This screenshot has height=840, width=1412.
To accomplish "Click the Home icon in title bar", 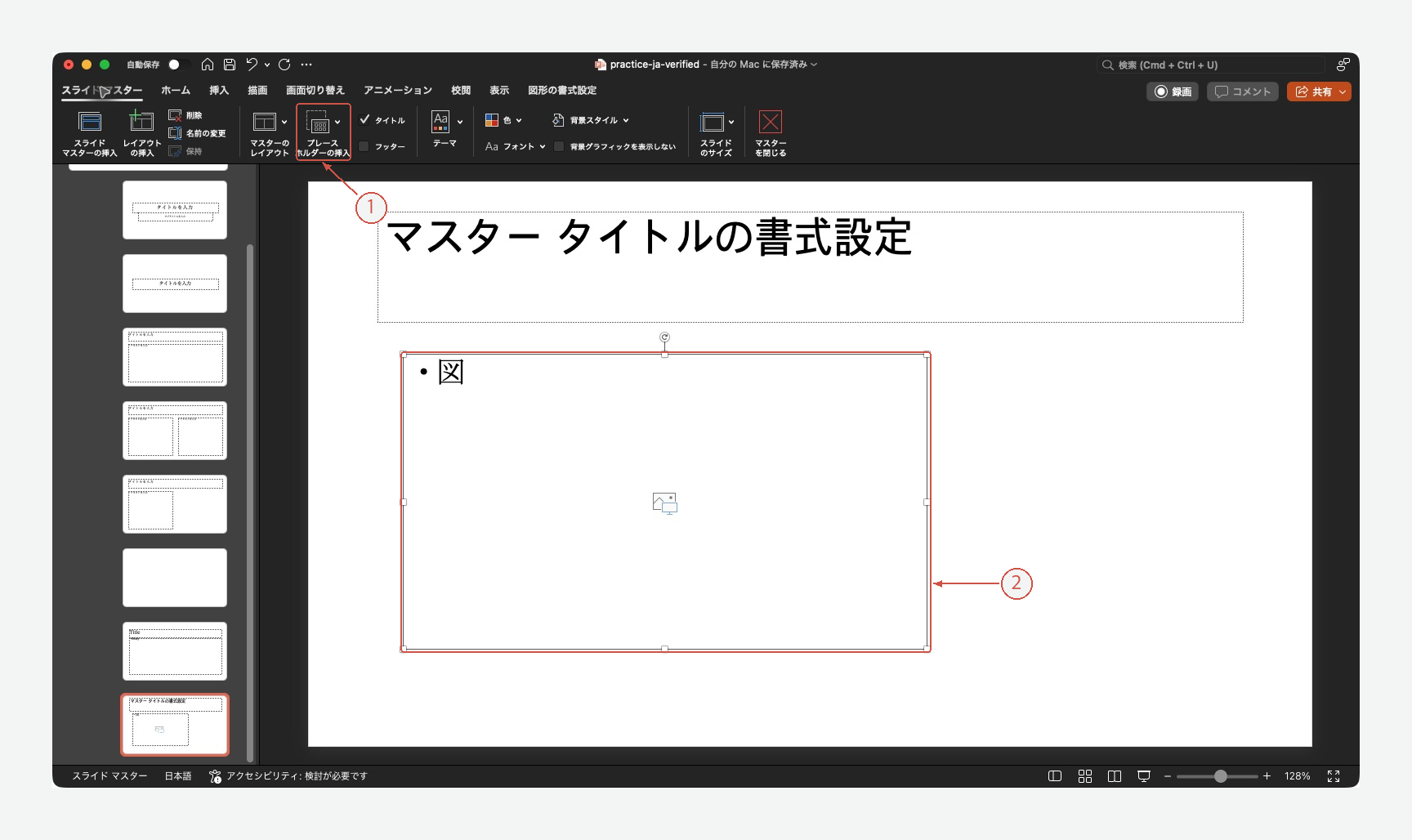I will tap(208, 65).
